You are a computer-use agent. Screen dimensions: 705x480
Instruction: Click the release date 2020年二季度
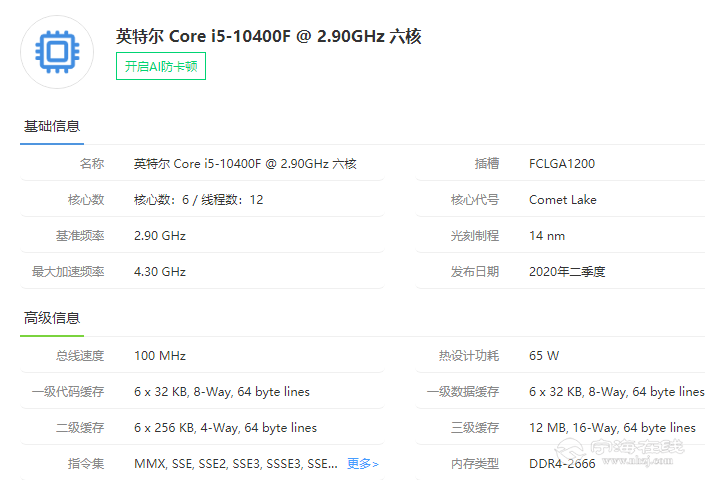567,272
